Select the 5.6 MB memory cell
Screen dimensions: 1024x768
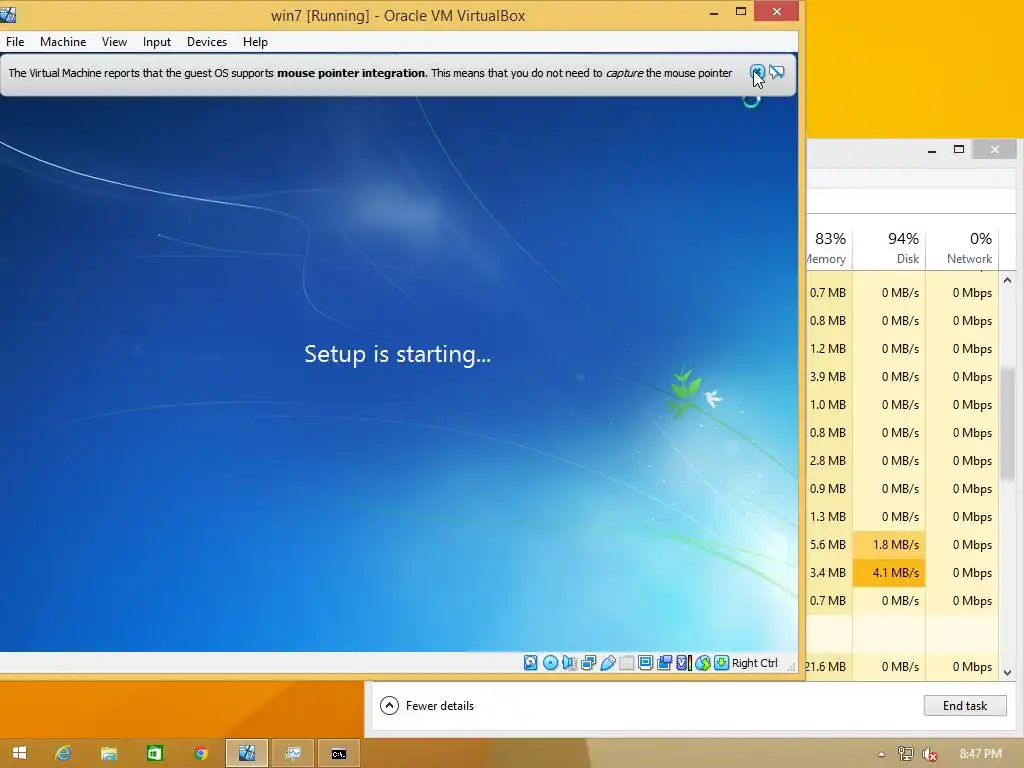click(829, 545)
